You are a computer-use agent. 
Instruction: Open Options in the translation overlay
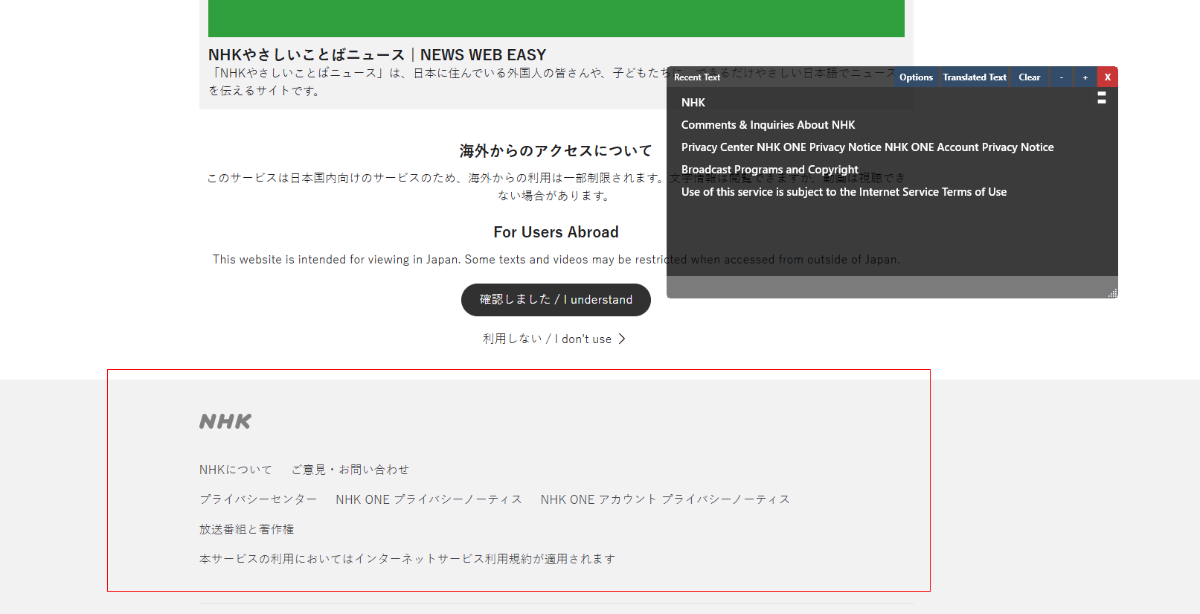point(914,77)
